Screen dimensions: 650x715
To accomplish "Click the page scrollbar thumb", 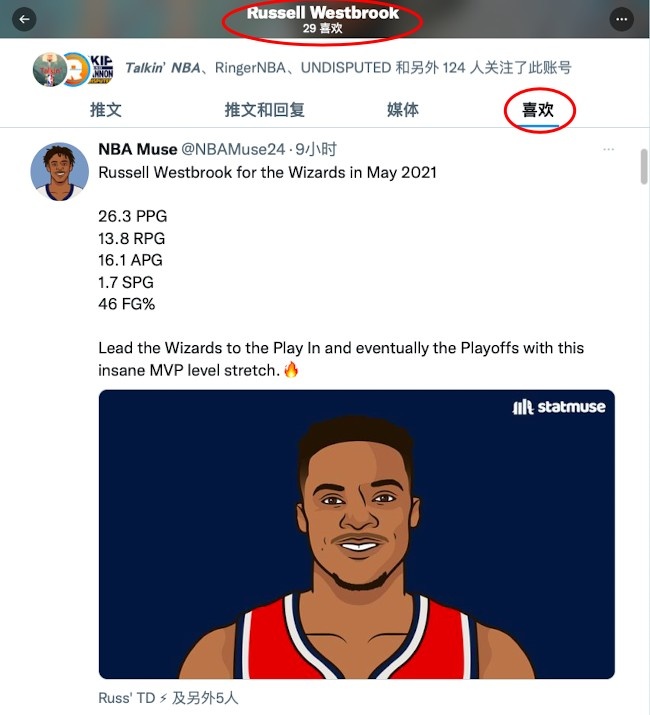I will (644, 166).
